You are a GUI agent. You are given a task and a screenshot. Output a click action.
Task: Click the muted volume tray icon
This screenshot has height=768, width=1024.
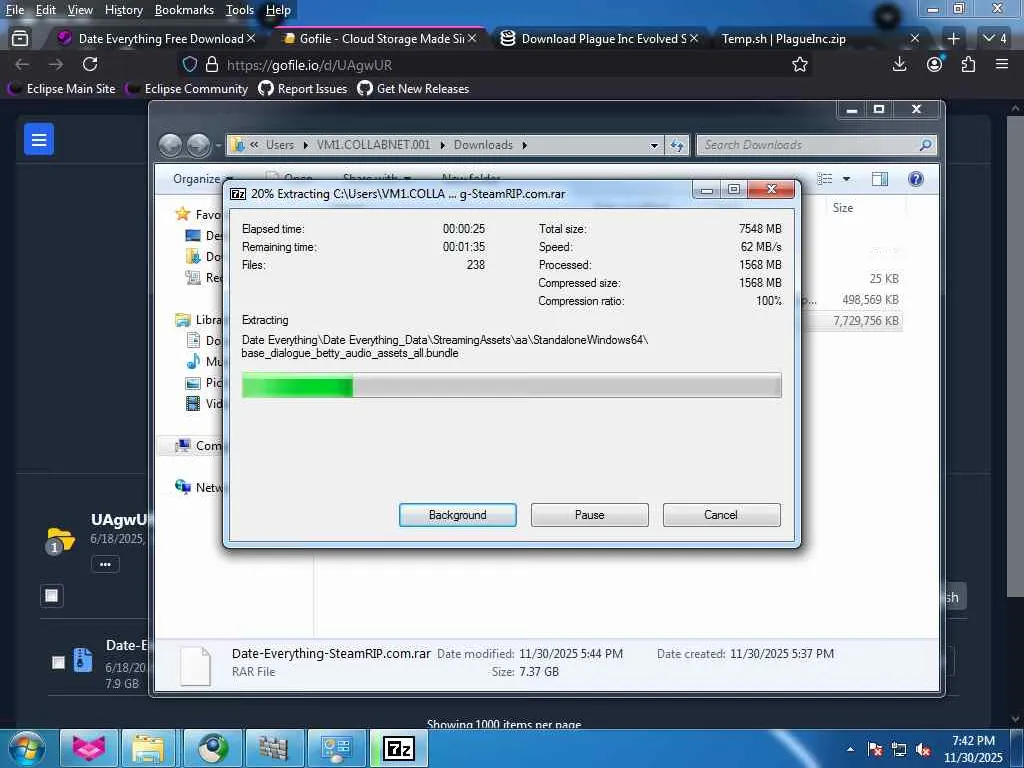point(923,750)
